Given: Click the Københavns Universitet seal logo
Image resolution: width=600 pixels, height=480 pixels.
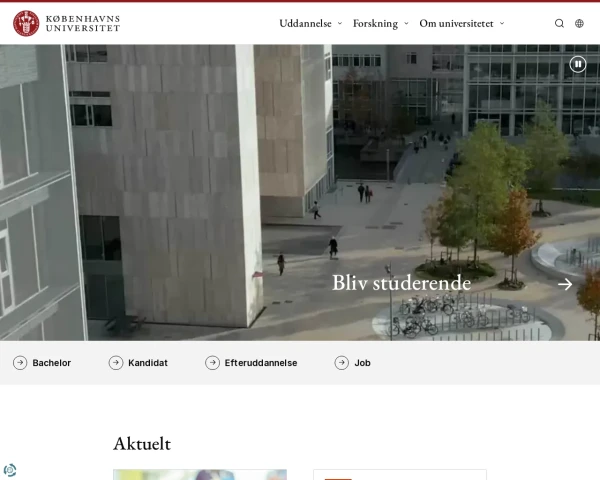Looking at the screenshot, I should coord(26,23).
